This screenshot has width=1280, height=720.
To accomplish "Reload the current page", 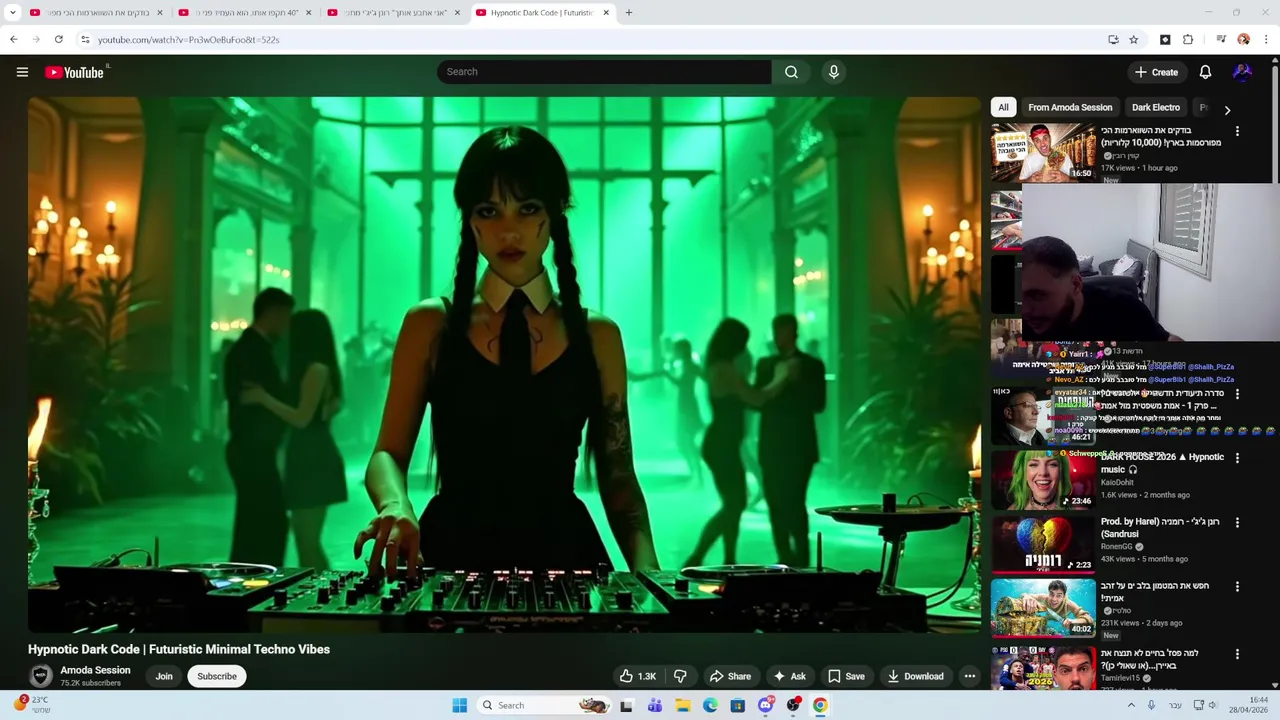I will coord(58,39).
